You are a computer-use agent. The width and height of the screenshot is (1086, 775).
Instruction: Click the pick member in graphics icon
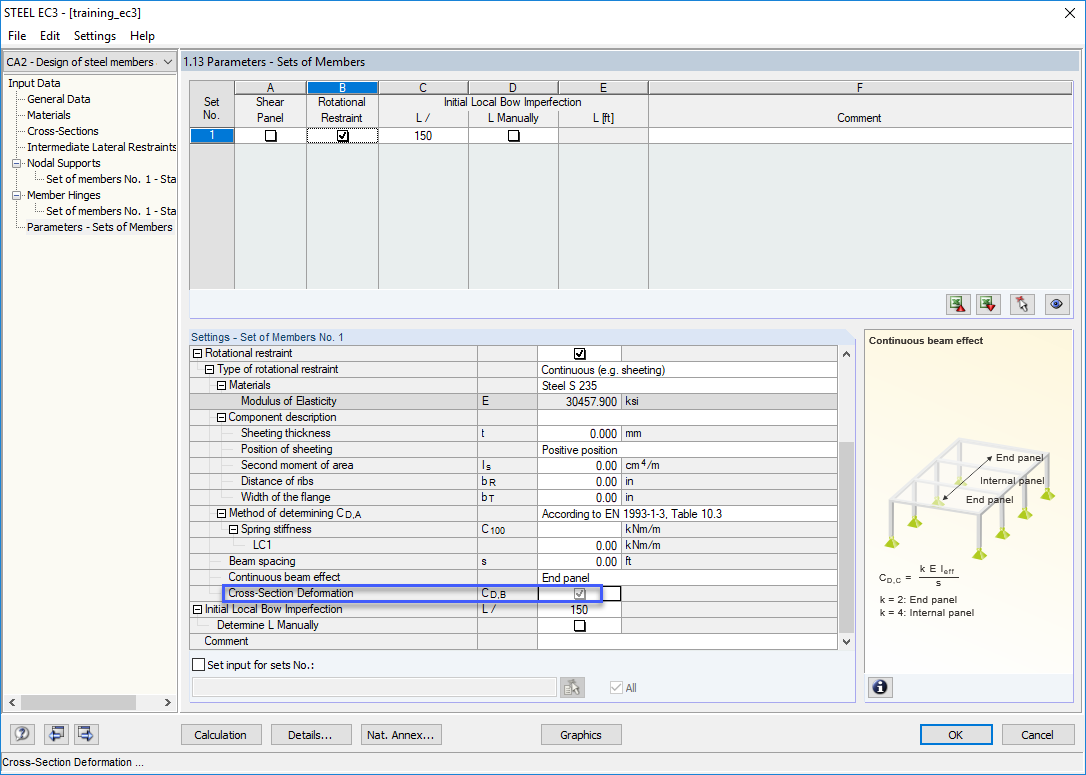tap(1021, 305)
